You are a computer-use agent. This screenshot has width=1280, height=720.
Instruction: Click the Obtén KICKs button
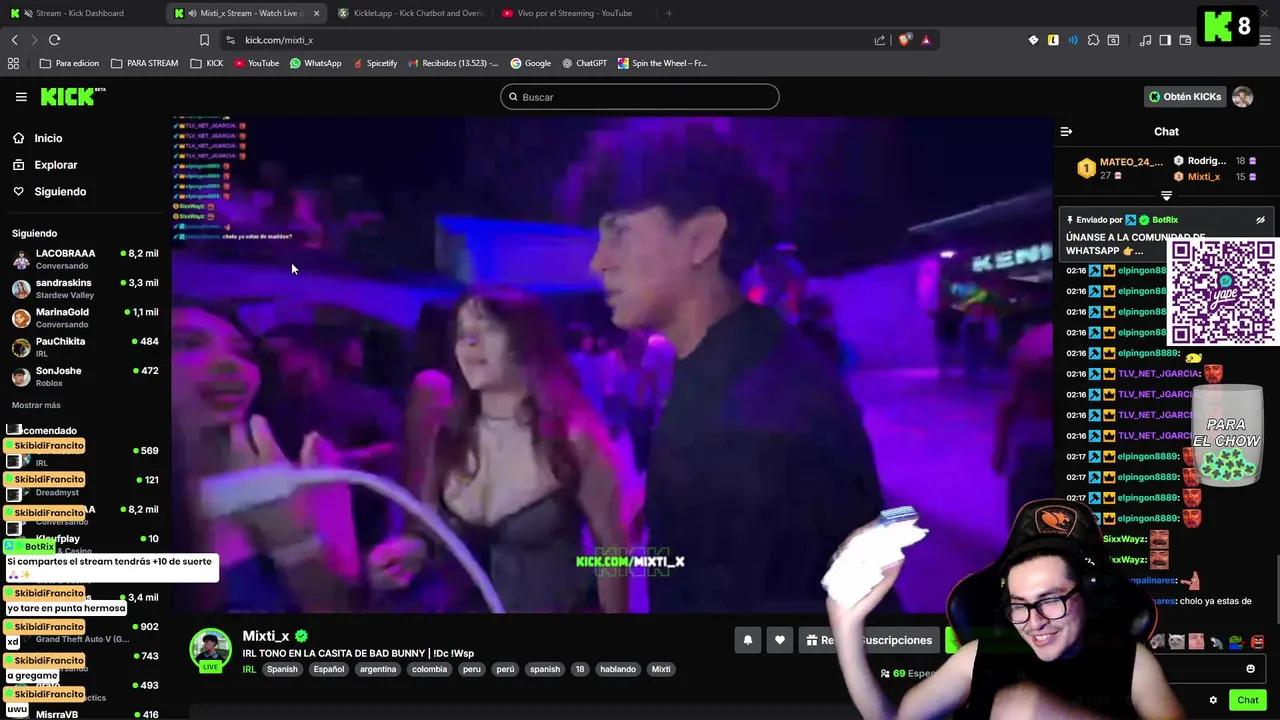coord(1185,97)
